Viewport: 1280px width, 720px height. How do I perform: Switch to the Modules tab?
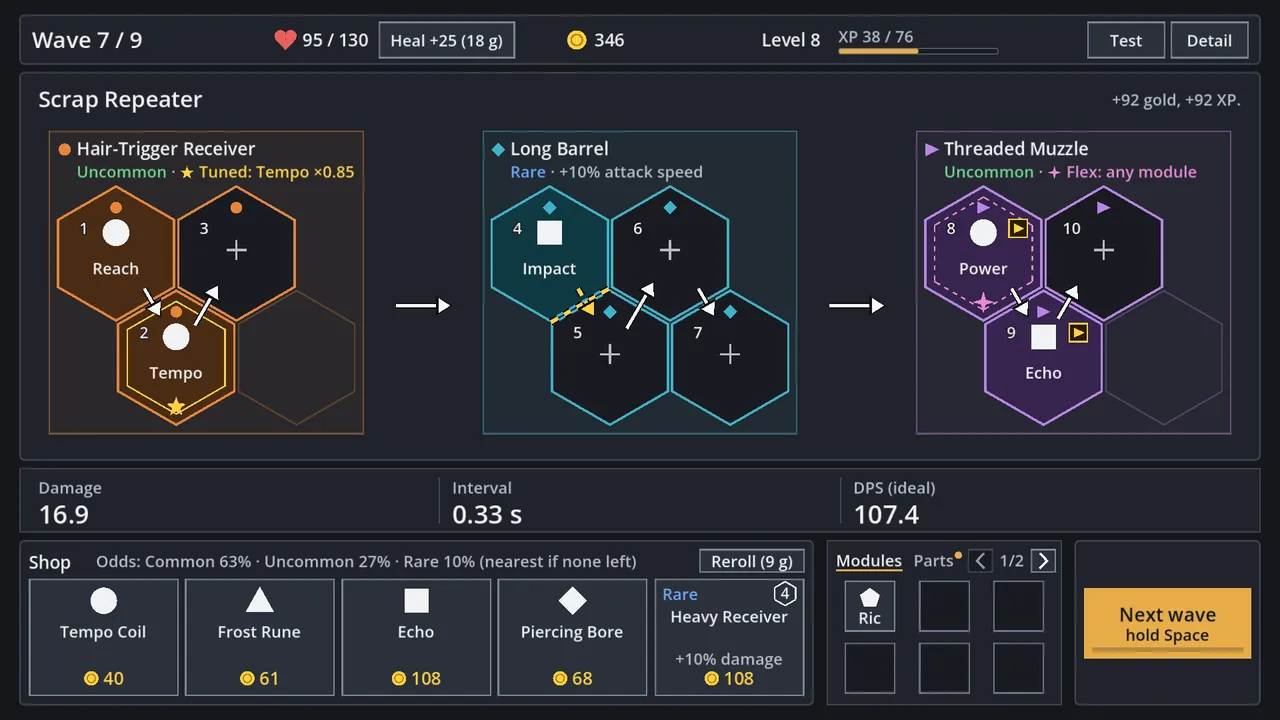869,561
